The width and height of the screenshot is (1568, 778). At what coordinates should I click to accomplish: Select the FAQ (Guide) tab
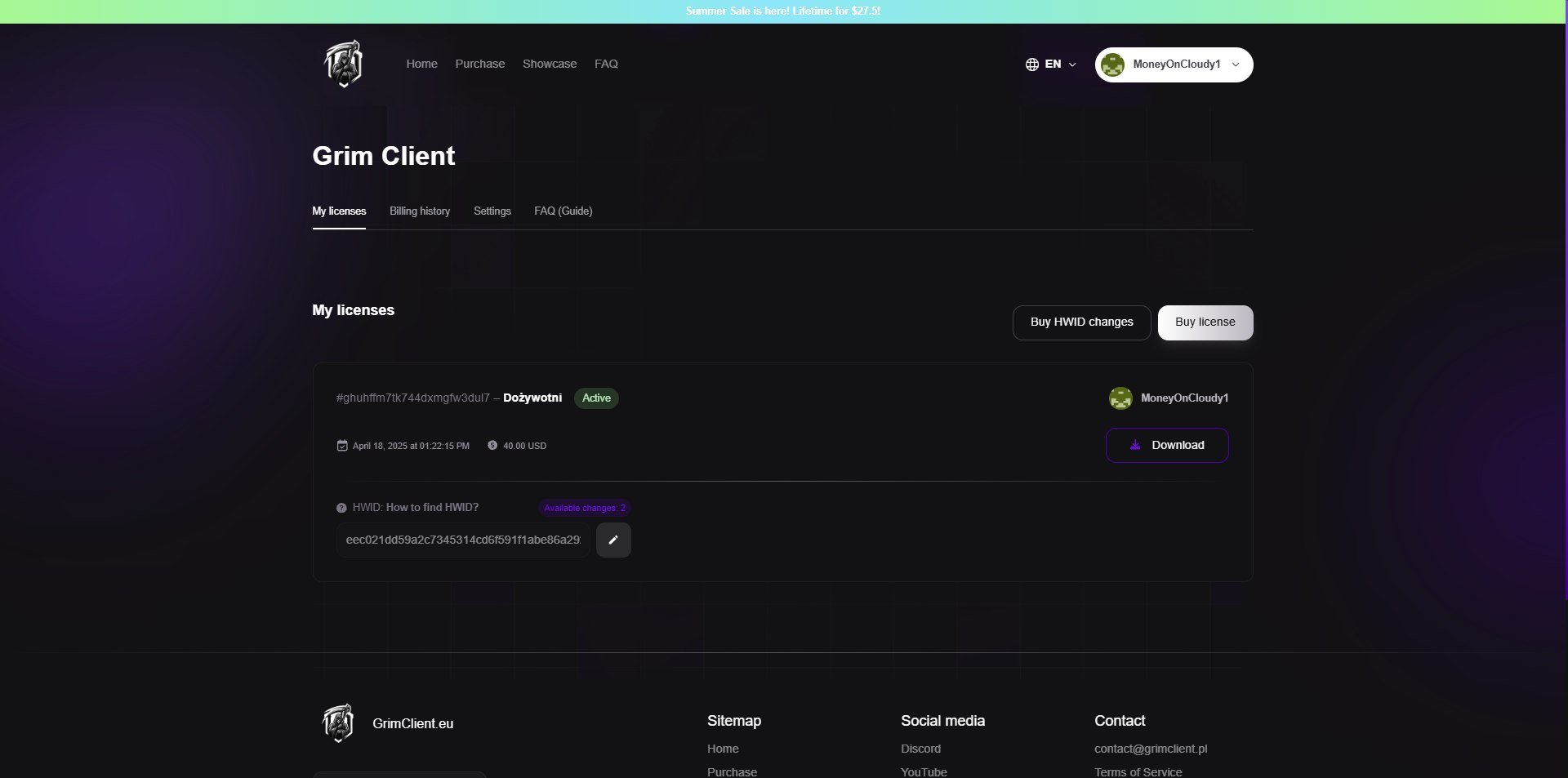click(x=563, y=211)
